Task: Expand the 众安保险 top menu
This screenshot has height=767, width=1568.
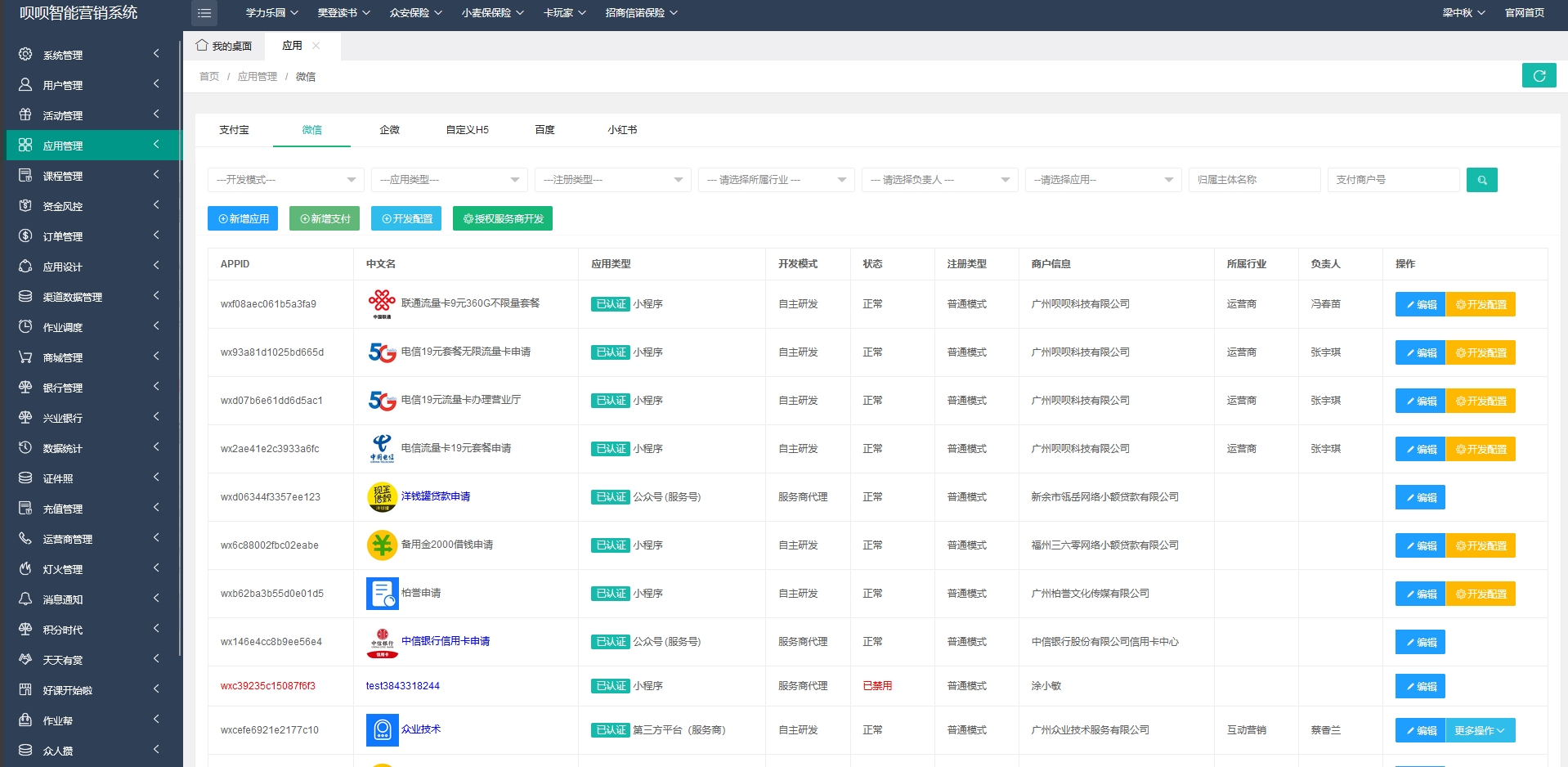Action: click(x=415, y=13)
